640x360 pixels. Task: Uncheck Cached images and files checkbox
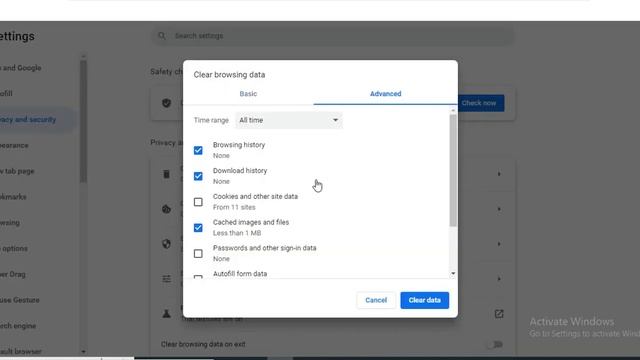[x=198, y=228]
